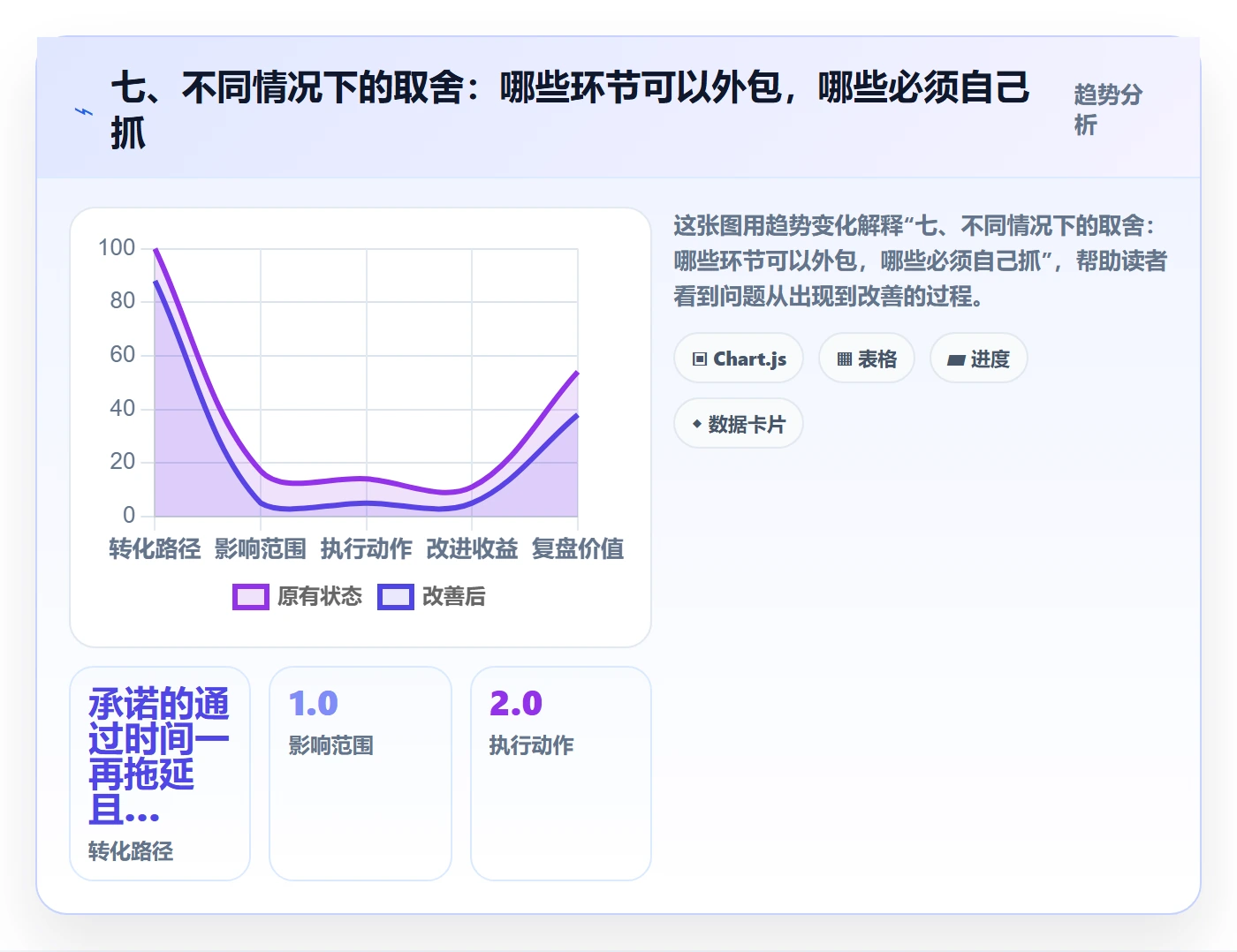The width and height of the screenshot is (1237, 952).
Task: Click the lightning bolt icon beside the title
Action: coord(84,111)
